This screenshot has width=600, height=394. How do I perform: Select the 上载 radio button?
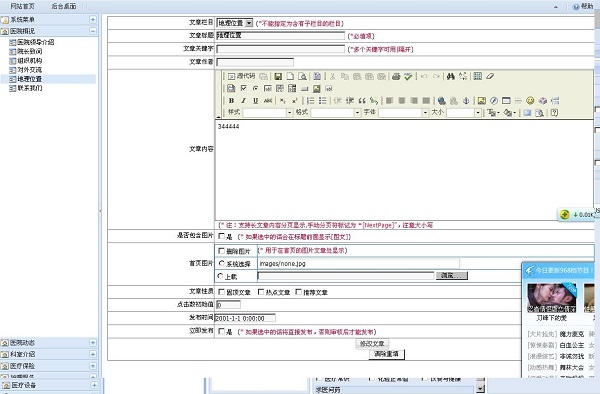pos(220,276)
